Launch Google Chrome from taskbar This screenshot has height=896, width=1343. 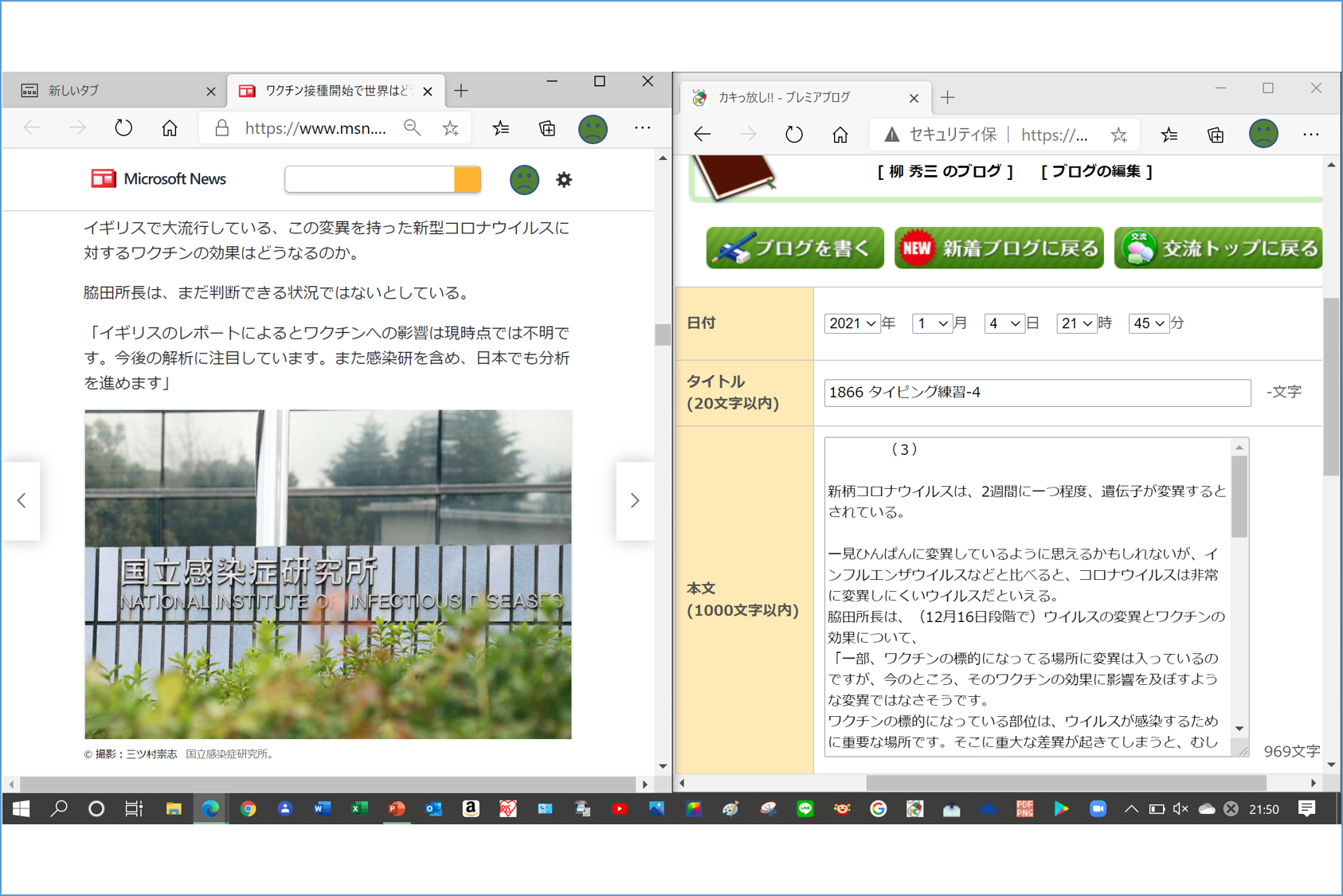coord(248,809)
